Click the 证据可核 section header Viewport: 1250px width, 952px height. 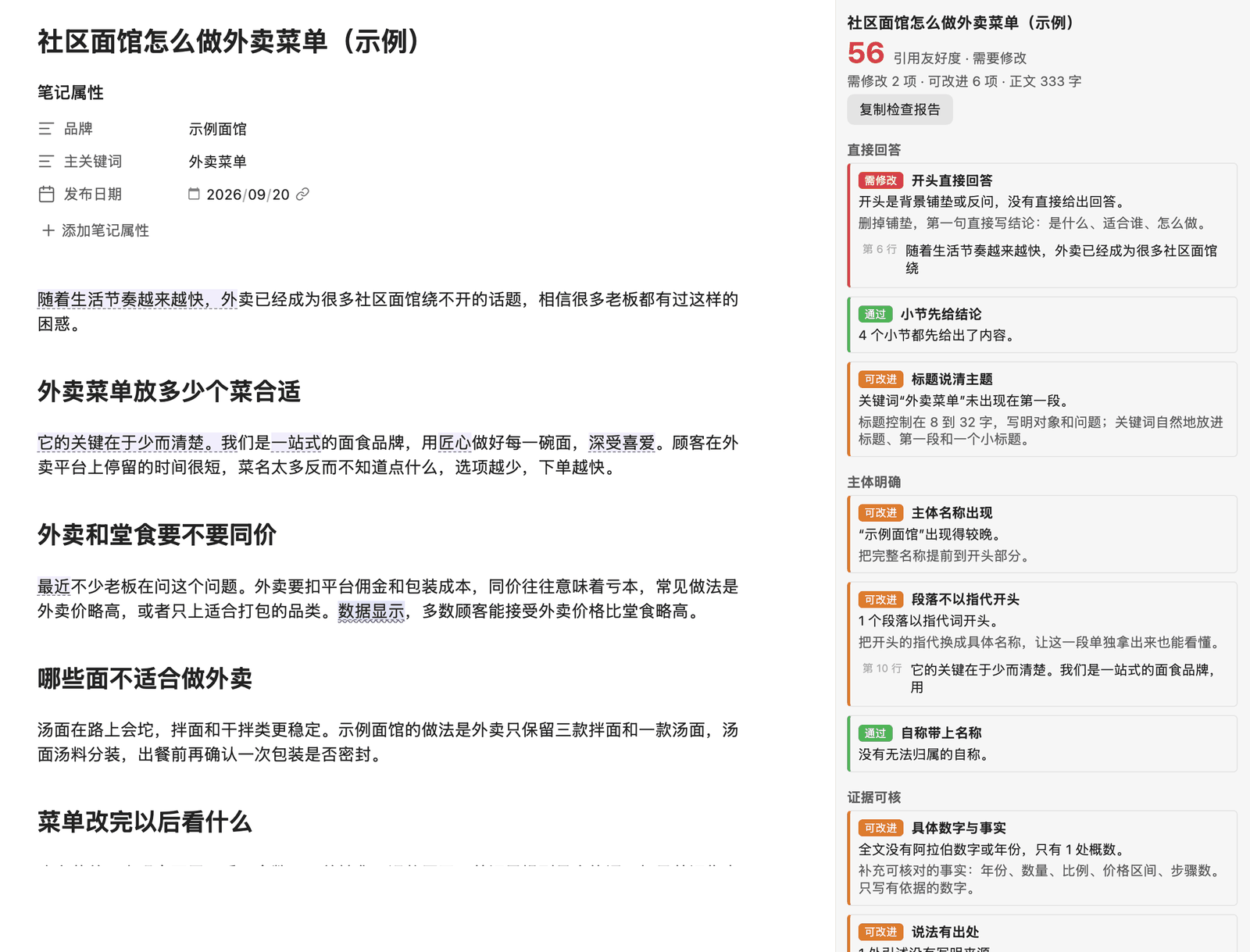pyautogui.click(x=874, y=797)
